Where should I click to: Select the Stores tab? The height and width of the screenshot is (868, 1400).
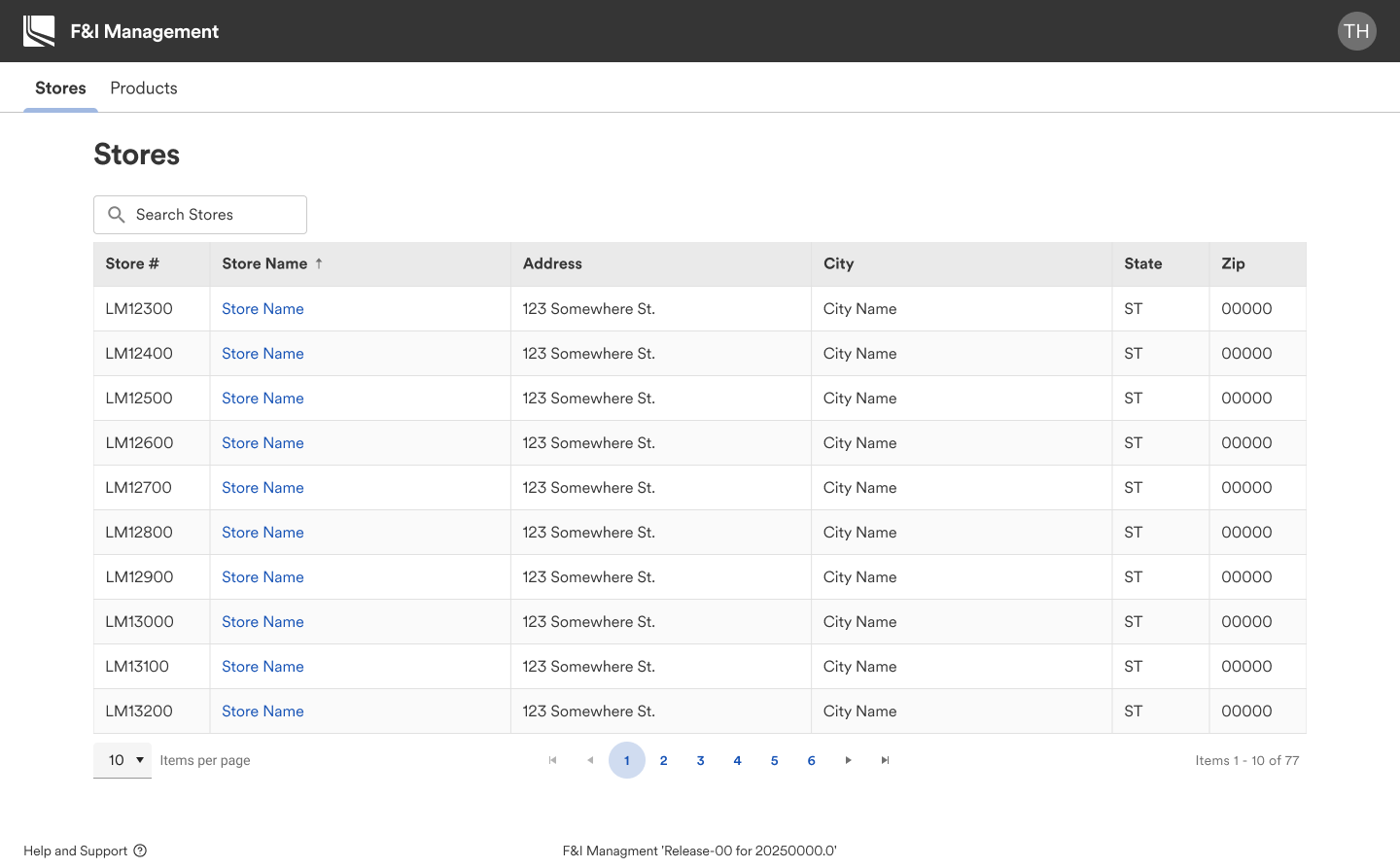click(60, 88)
